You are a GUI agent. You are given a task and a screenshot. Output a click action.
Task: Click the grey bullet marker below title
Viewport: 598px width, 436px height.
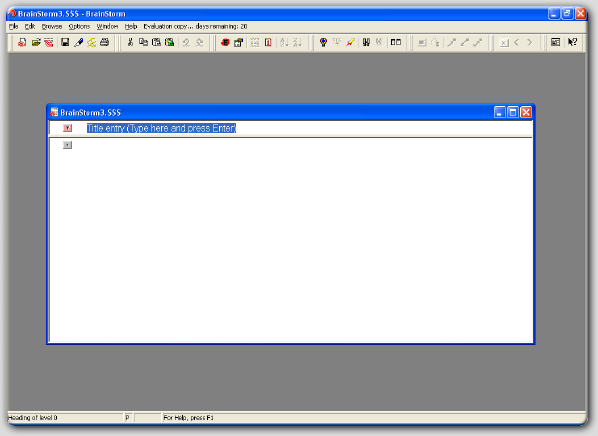(68, 145)
